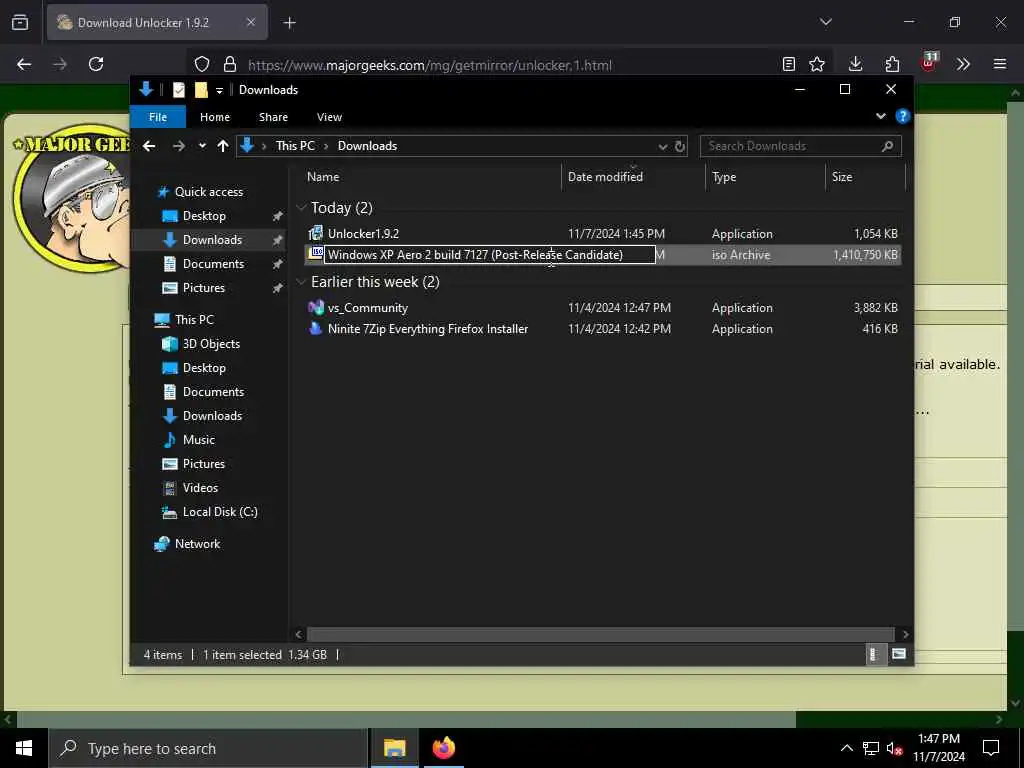The height and width of the screenshot is (768, 1024).
Task: Click Downloads in address breadcrumb
Action: tap(367, 146)
